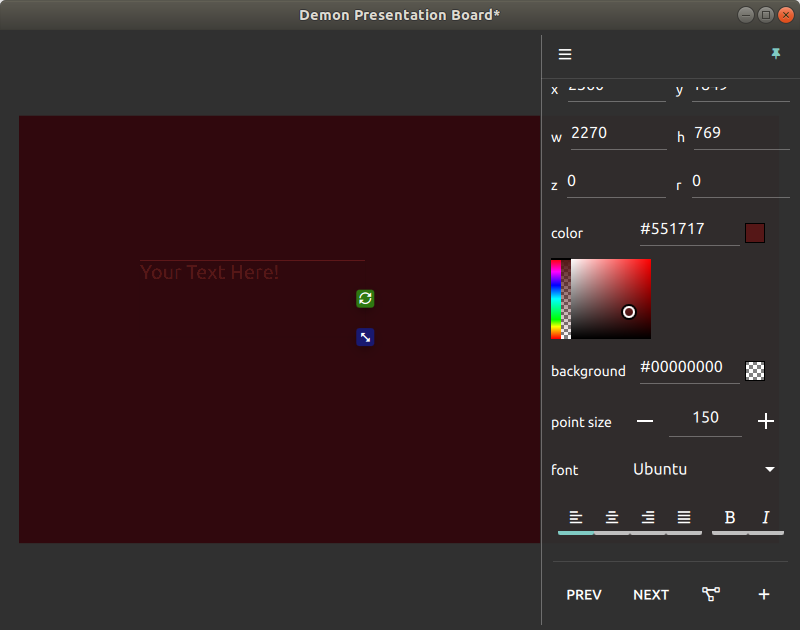Click the dark red color swatch

[755, 233]
